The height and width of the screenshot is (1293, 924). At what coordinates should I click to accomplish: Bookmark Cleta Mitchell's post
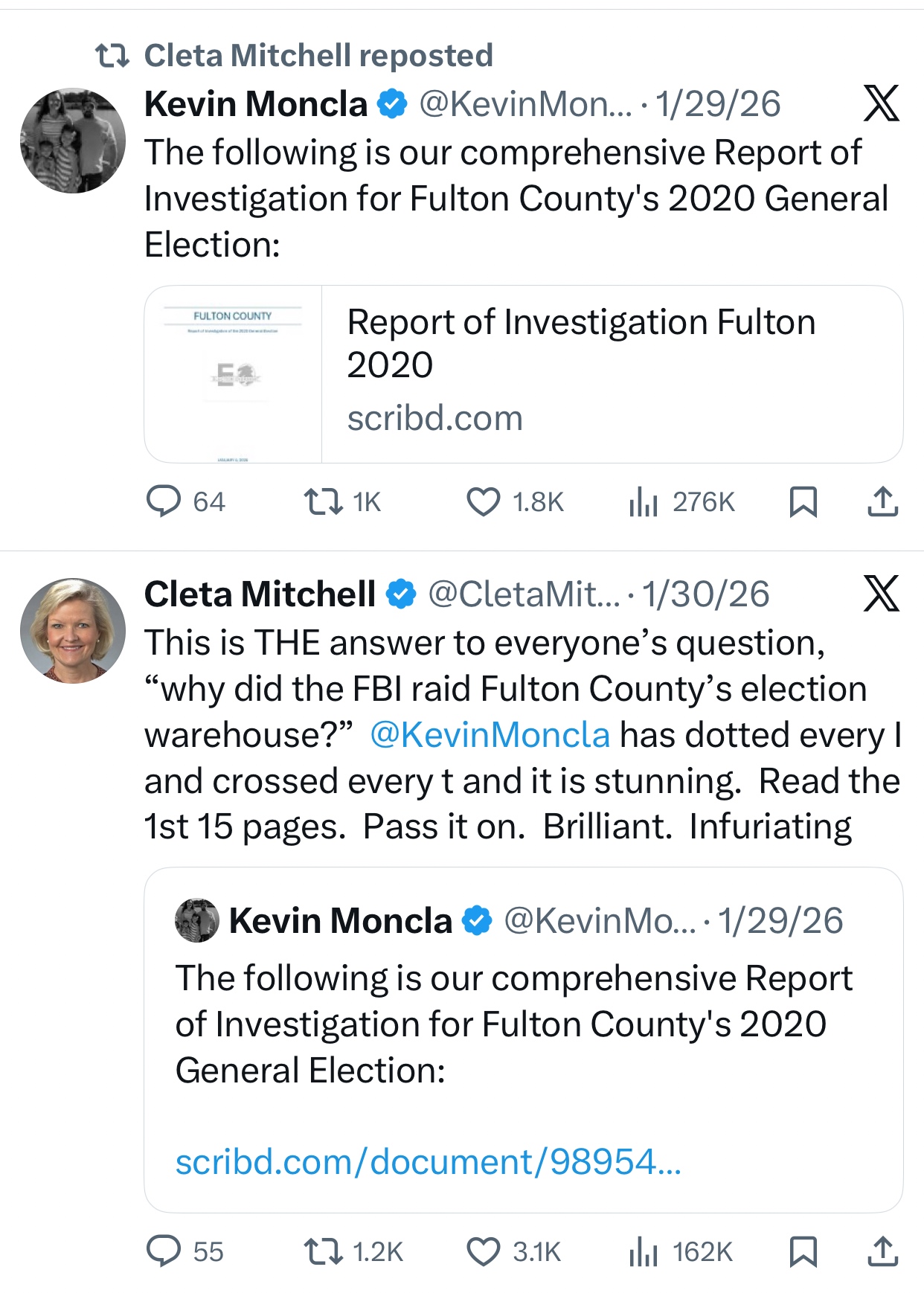click(803, 1251)
